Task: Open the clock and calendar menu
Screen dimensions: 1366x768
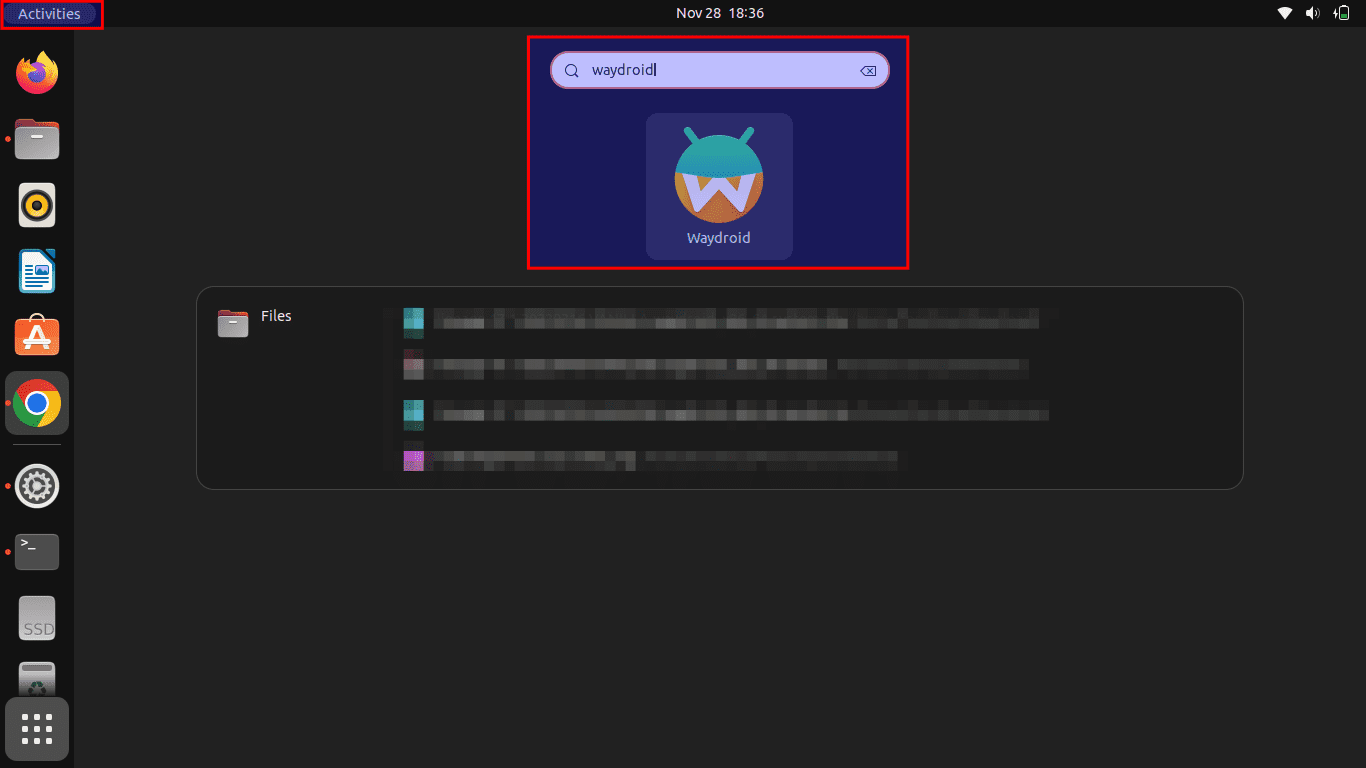Action: 719,13
